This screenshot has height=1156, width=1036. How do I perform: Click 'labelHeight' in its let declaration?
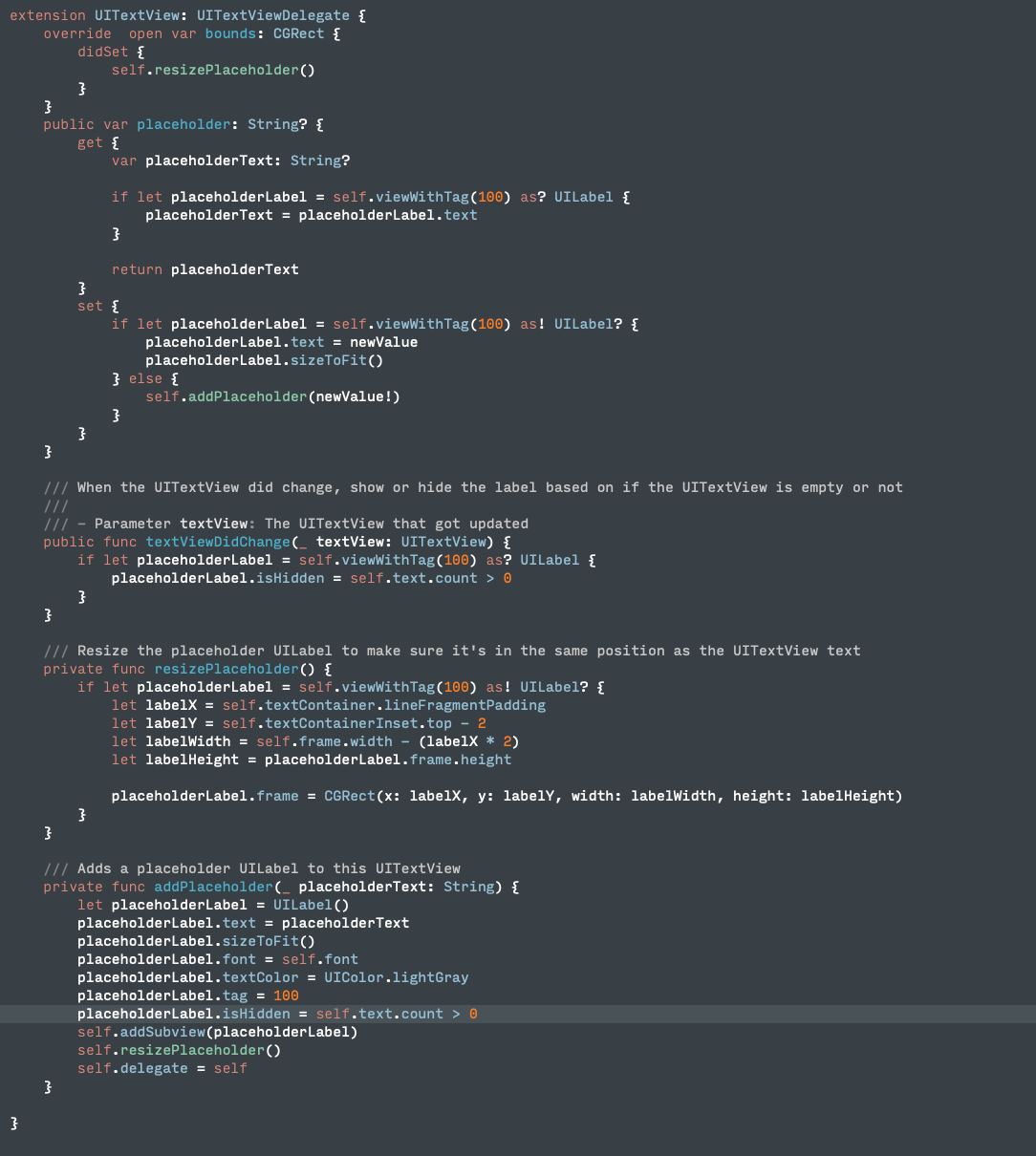[192, 760]
